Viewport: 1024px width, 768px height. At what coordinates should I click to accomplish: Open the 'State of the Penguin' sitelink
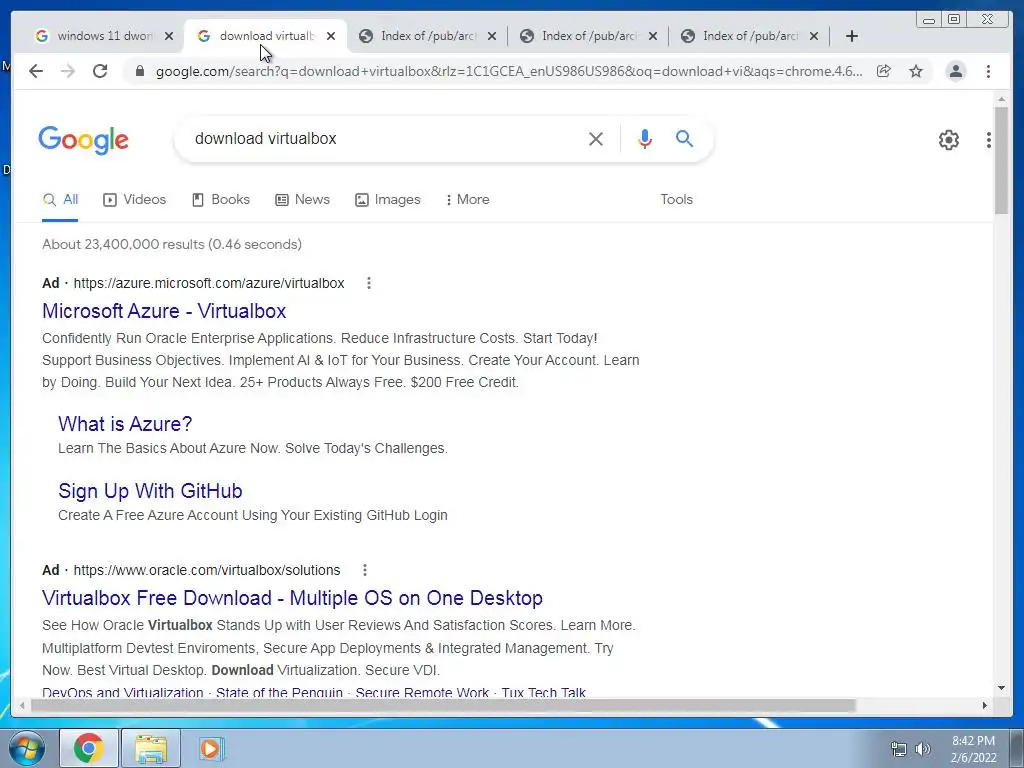[x=280, y=692]
